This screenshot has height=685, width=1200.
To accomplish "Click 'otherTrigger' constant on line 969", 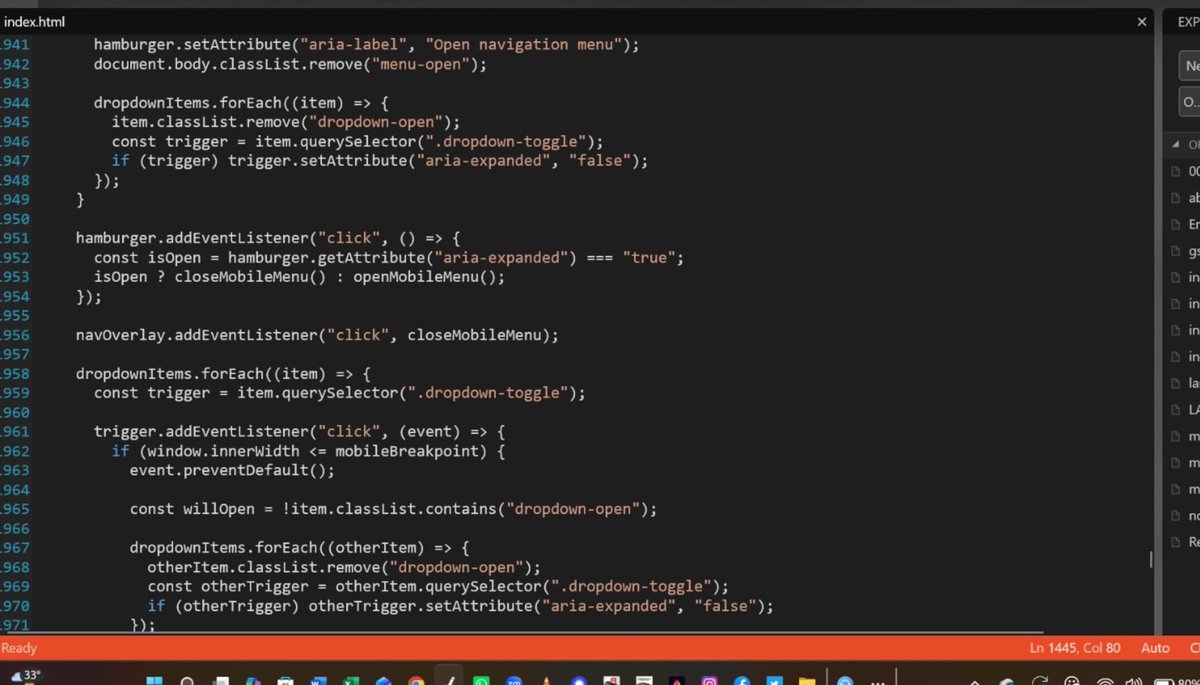I will pyautogui.click(x=255, y=586).
